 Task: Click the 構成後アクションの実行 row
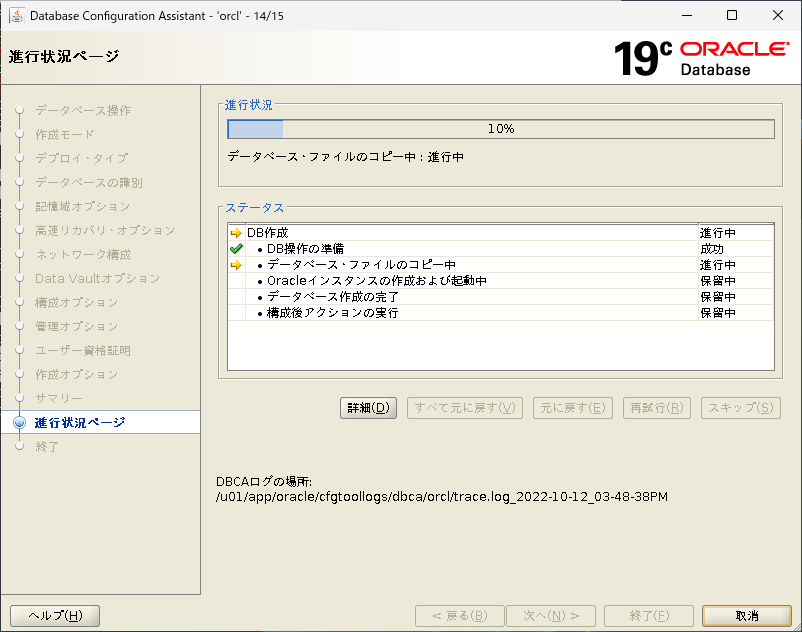pos(501,312)
